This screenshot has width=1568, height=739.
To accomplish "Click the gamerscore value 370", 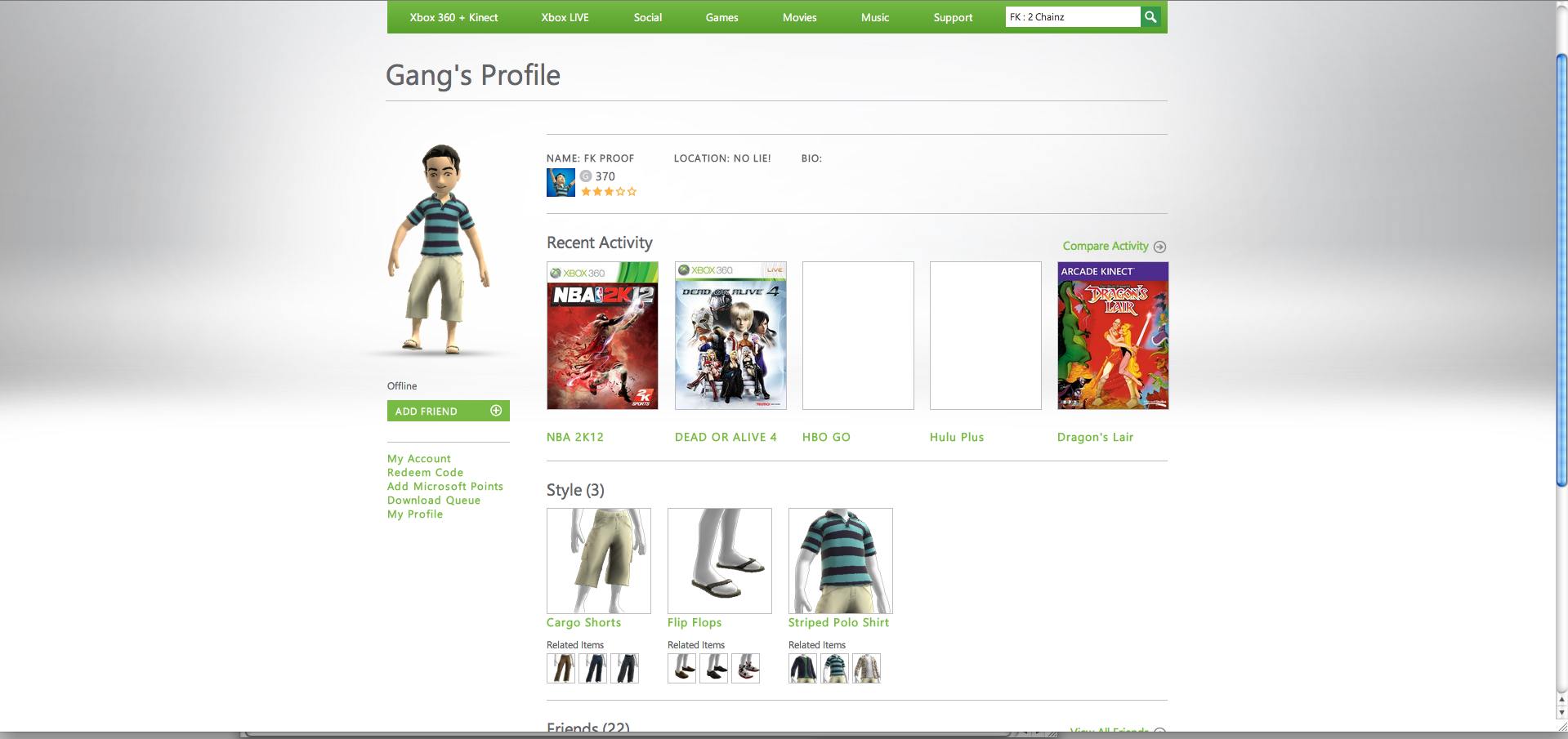I will pyautogui.click(x=605, y=176).
